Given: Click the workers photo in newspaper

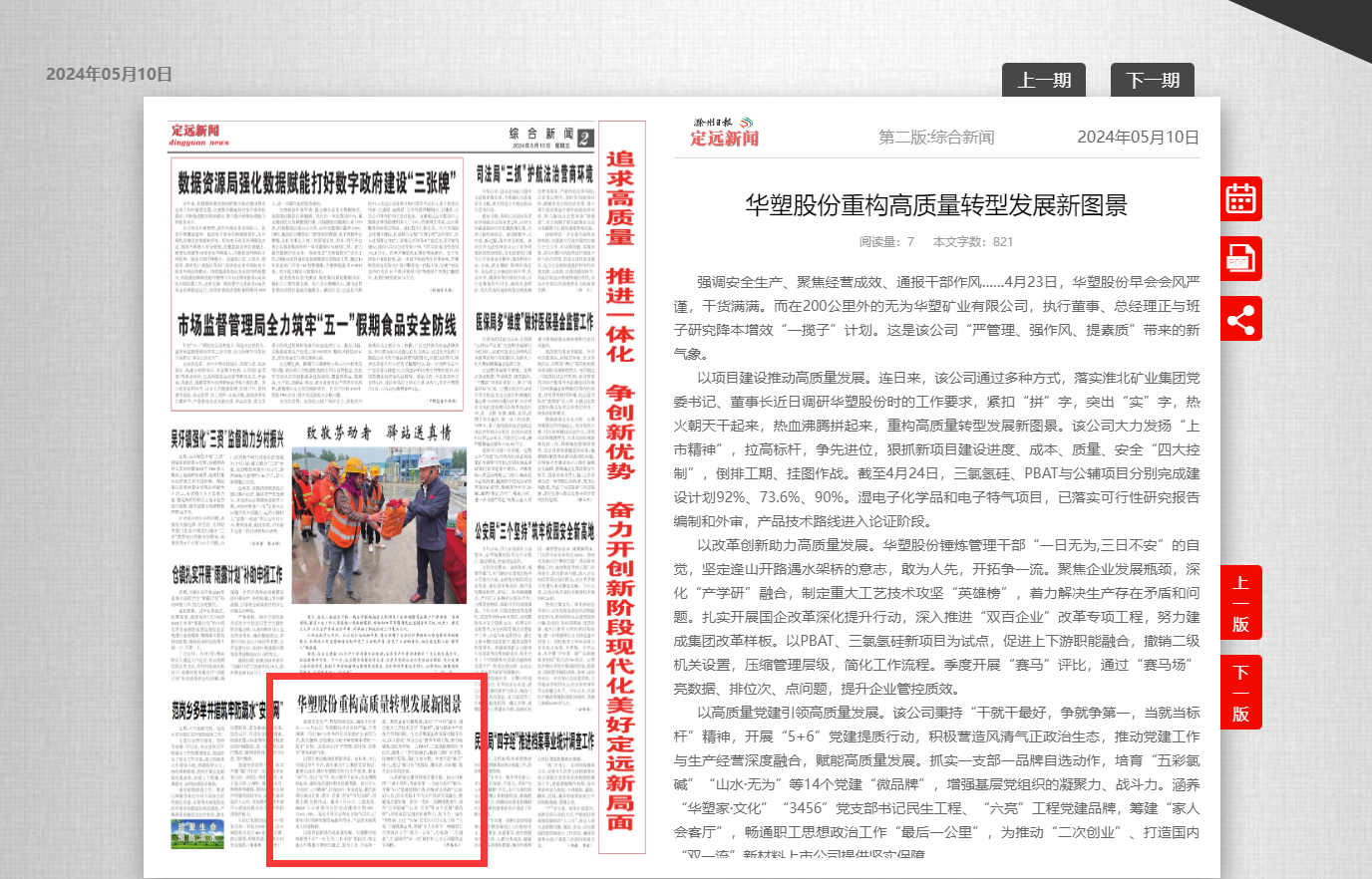Looking at the screenshot, I should coord(378,523).
